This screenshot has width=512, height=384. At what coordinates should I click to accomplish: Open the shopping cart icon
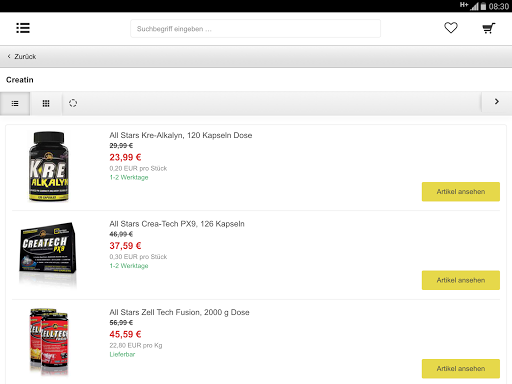489,28
